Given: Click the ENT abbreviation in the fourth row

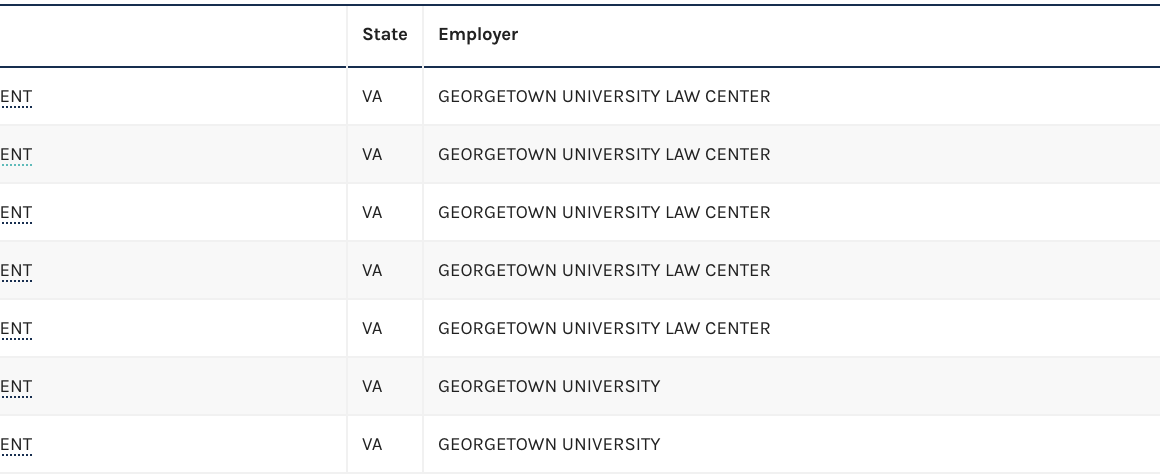Looking at the screenshot, I should (16, 271).
